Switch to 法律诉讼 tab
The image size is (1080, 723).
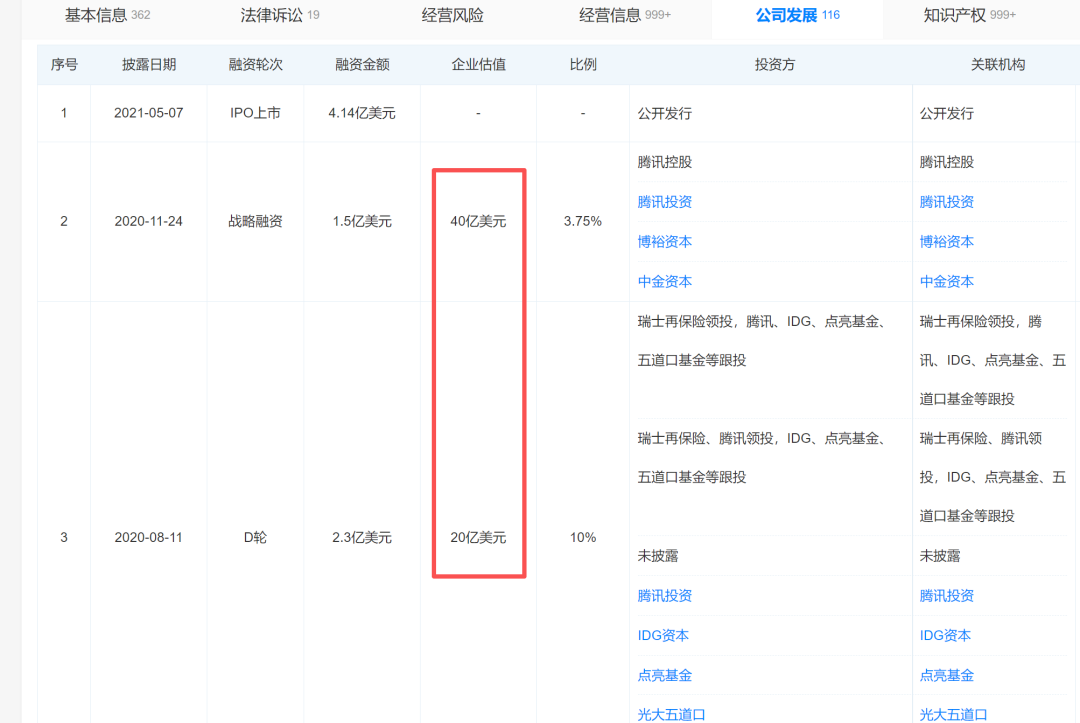pyautogui.click(x=280, y=15)
